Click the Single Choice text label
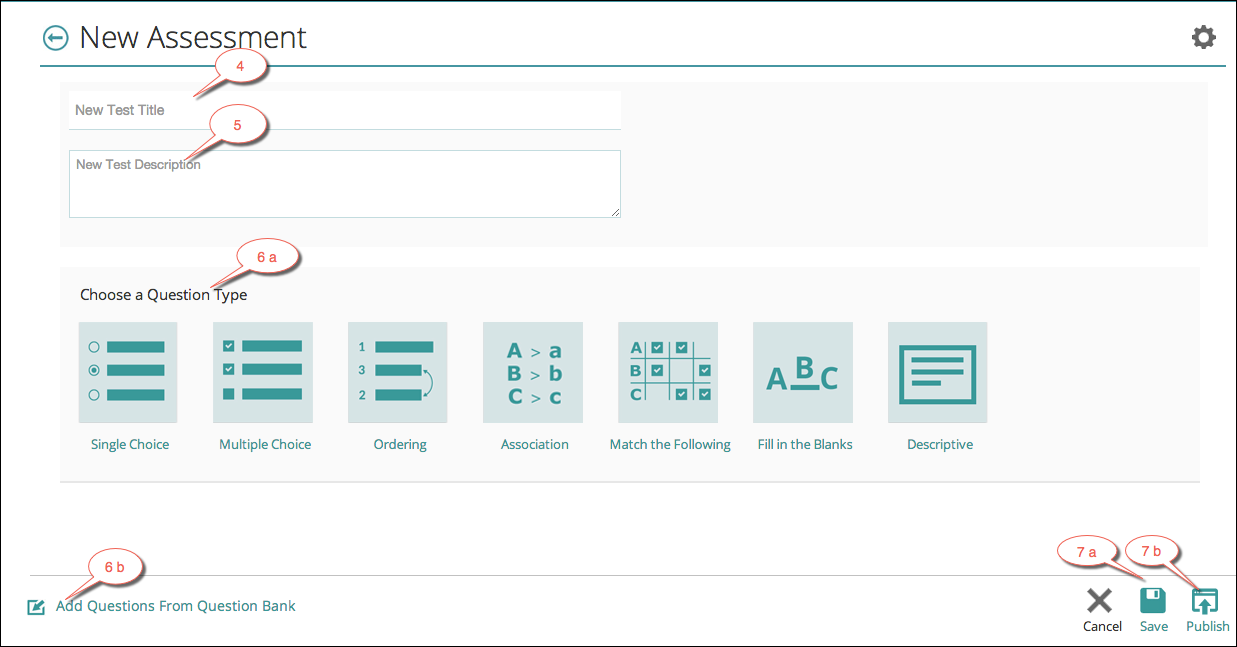1237x647 pixels. [130, 444]
